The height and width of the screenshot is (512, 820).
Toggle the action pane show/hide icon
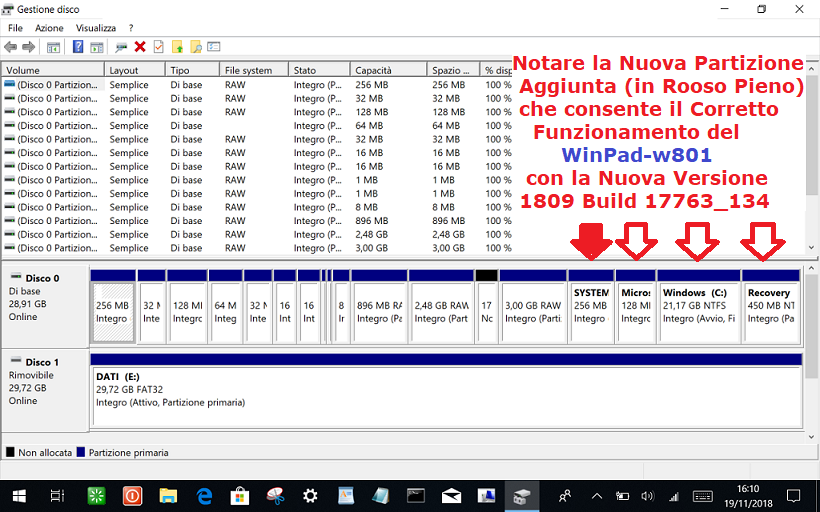(97, 47)
